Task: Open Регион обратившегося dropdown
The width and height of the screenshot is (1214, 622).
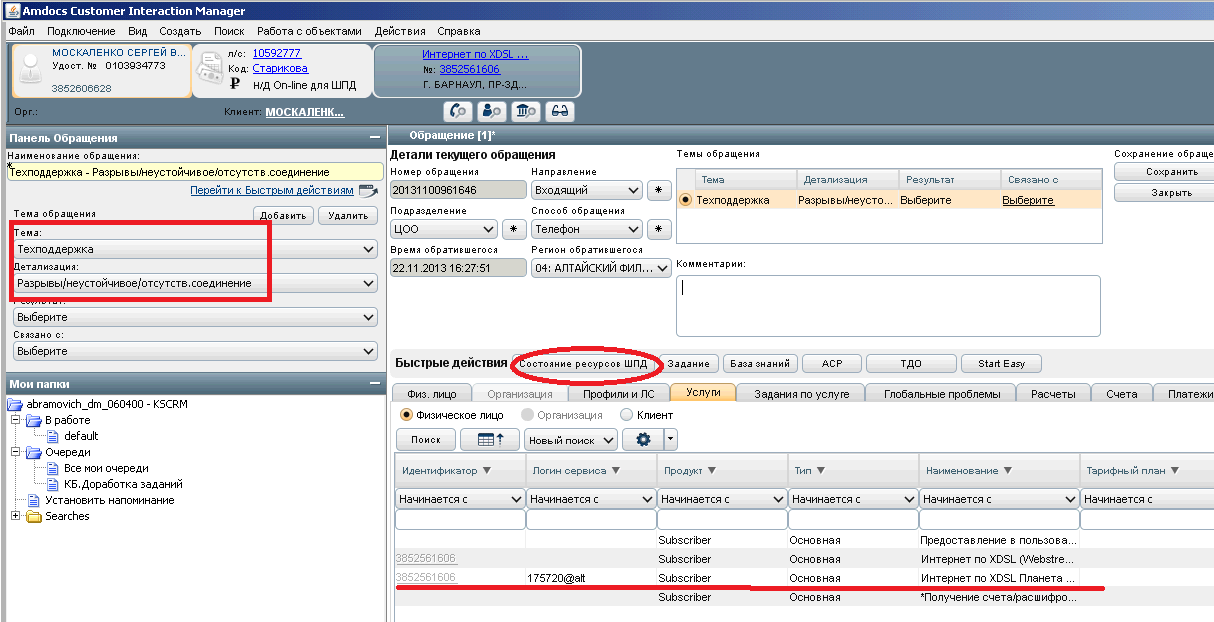Action: (x=601, y=268)
